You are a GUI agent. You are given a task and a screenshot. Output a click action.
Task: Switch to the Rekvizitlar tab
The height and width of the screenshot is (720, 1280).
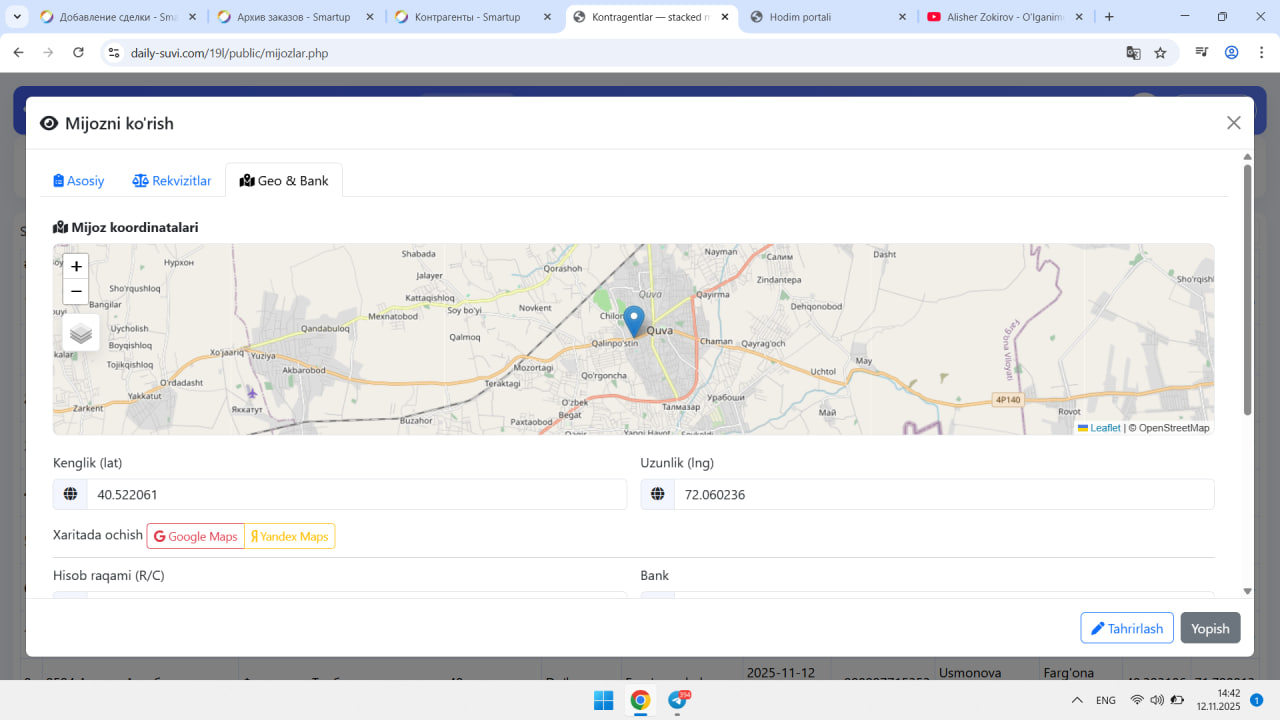172,181
